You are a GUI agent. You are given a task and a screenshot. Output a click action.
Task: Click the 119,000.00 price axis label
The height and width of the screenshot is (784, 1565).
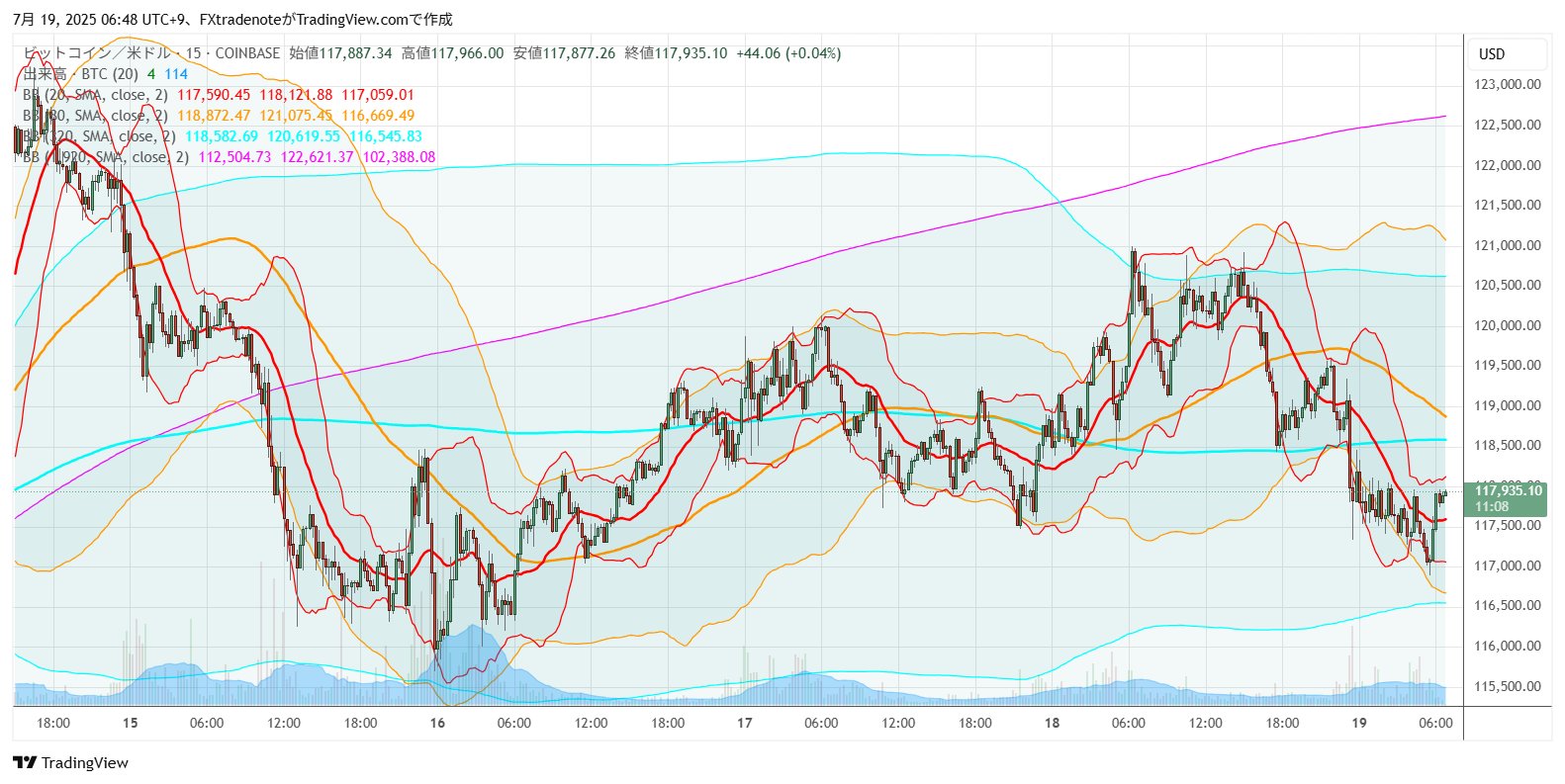tap(1508, 405)
